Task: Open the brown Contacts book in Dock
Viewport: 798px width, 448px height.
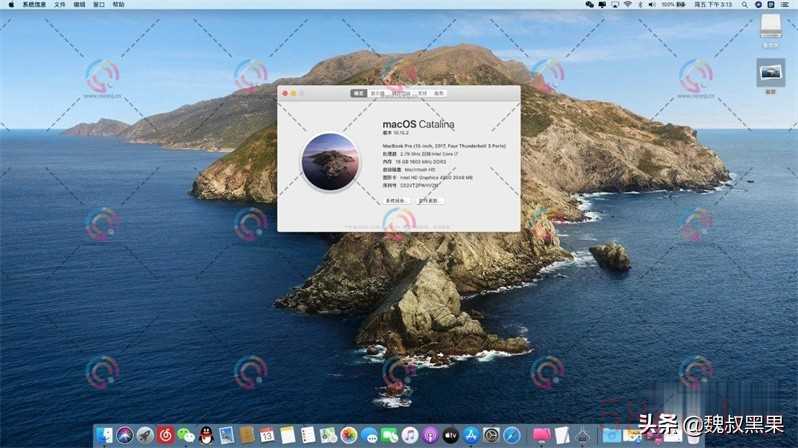Action: (x=247, y=436)
